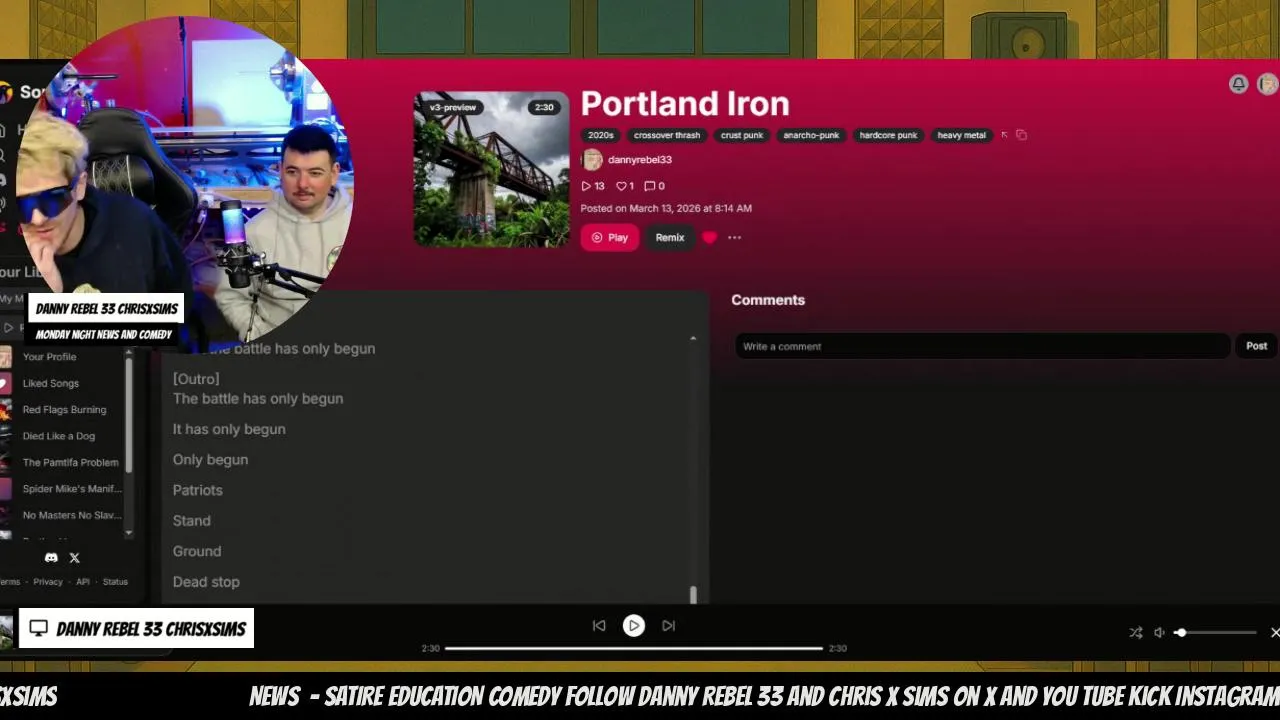Open the three-dot more options menu

click(x=735, y=238)
